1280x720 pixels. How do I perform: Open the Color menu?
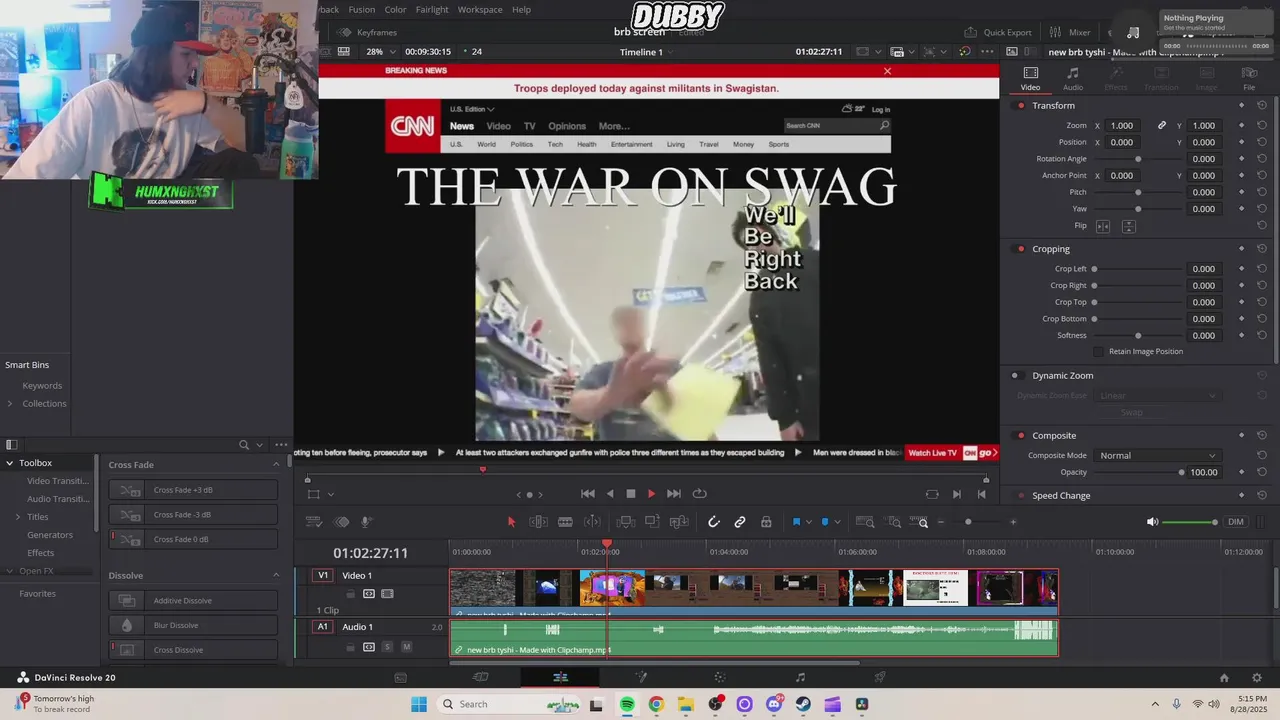pyautogui.click(x=396, y=10)
